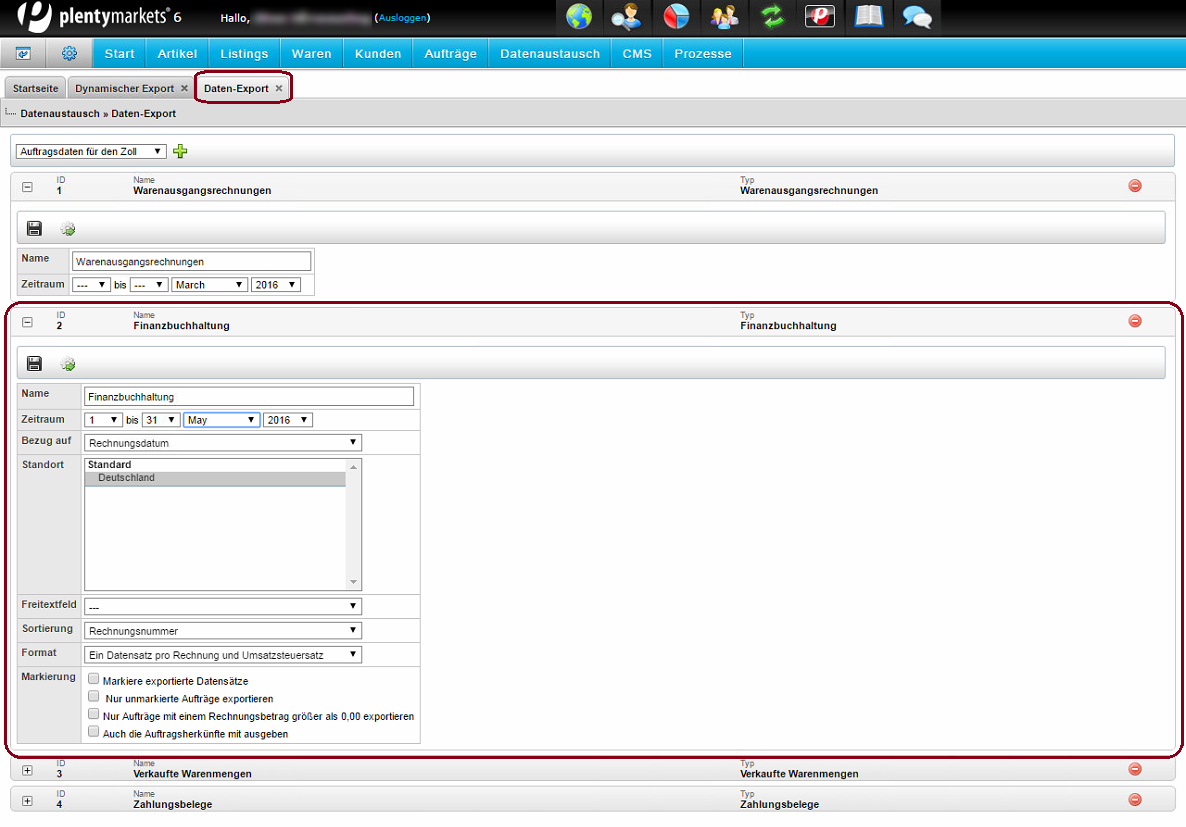This screenshot has height=827, width=1186.
Task: Open the speech bubbles forum icon
Action: [916, 17]
